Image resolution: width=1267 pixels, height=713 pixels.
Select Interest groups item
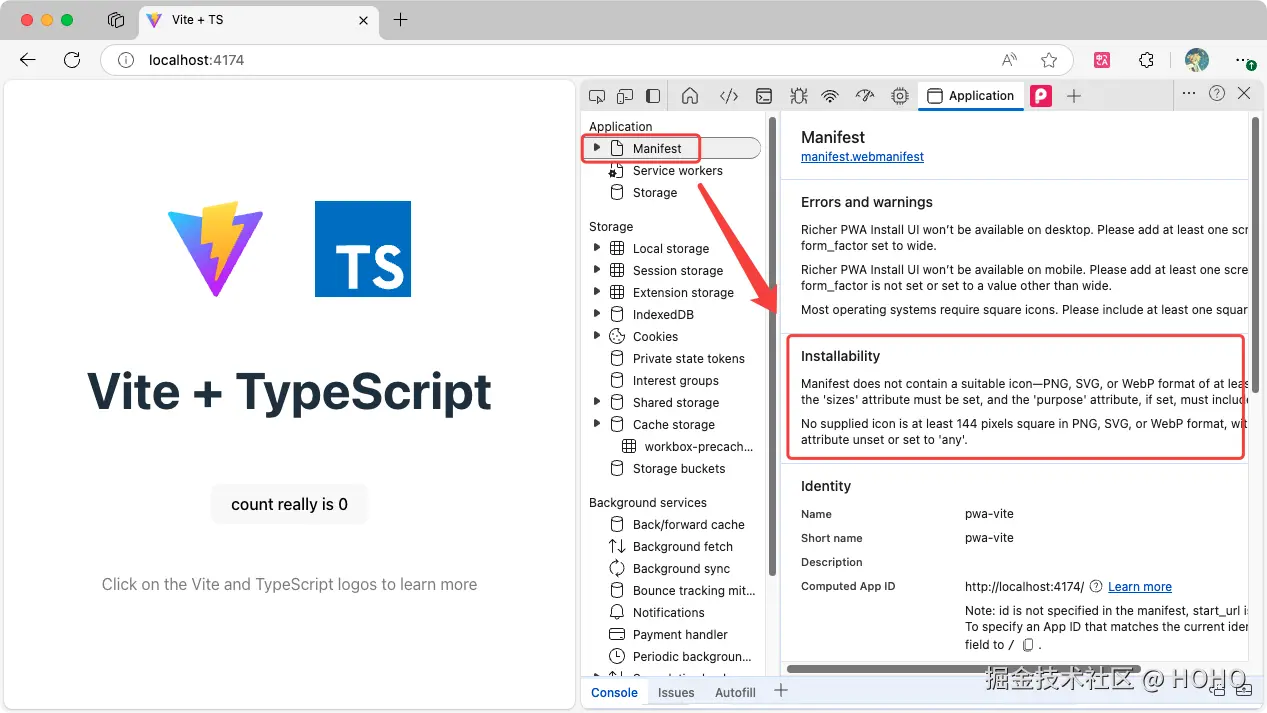click(676, 380)
